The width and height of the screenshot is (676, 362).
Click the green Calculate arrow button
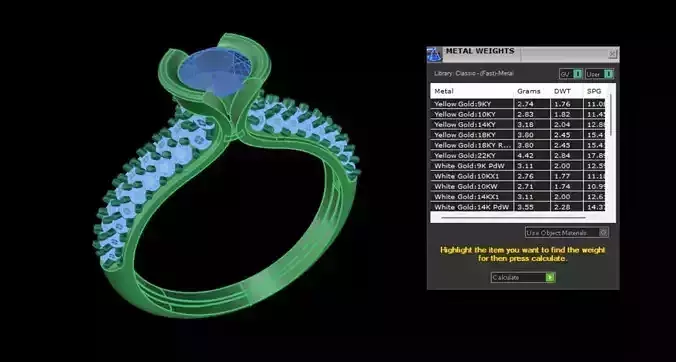point(550,278)
